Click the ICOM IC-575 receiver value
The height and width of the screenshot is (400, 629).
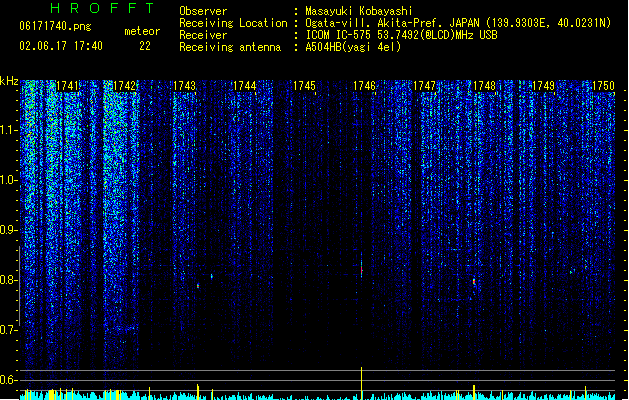401,35
